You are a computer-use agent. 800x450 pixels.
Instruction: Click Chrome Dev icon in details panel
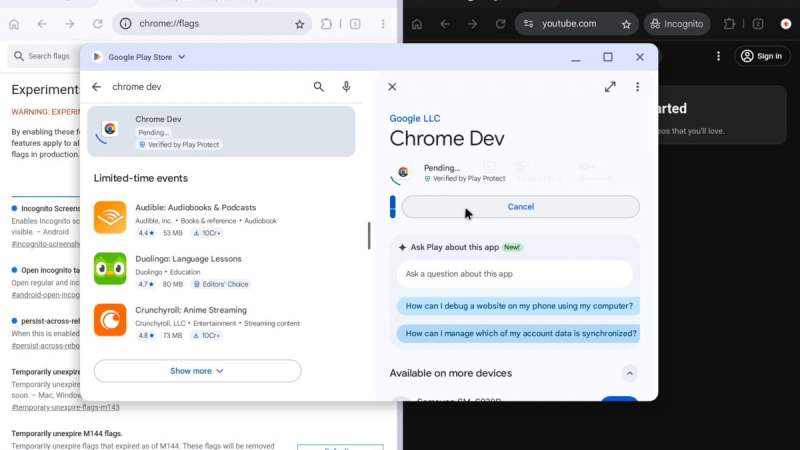click(403, 172)
